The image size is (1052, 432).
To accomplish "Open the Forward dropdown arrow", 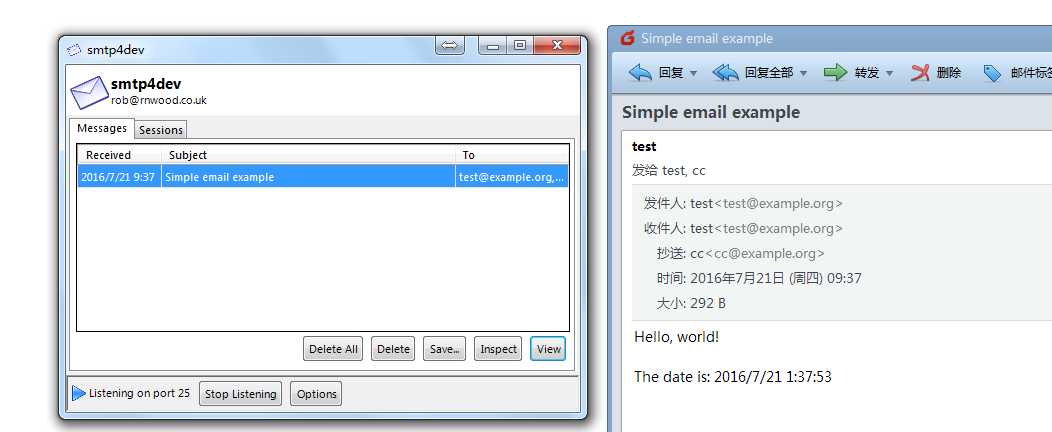I will pos(890,73).
